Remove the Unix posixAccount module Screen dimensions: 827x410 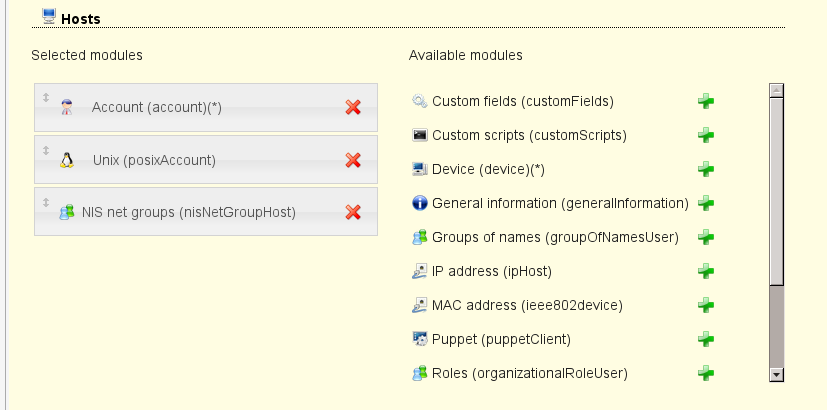pos(352,160)
